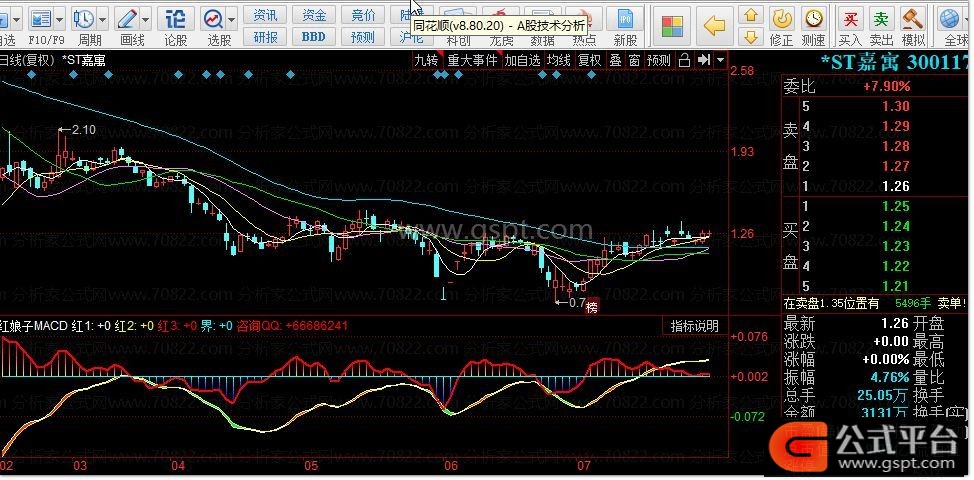Open the chart toolbar dropdown triangle
This screenshot has width=974, height=480.
point(720,60)
